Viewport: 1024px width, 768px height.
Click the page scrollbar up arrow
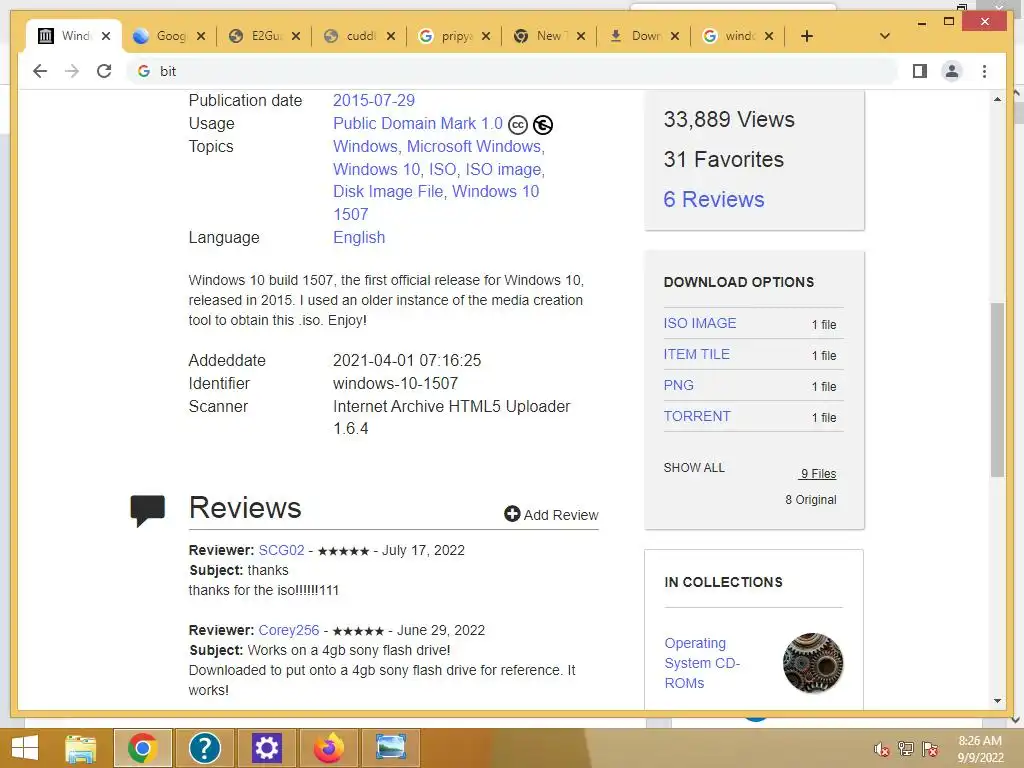pos(997,99)
